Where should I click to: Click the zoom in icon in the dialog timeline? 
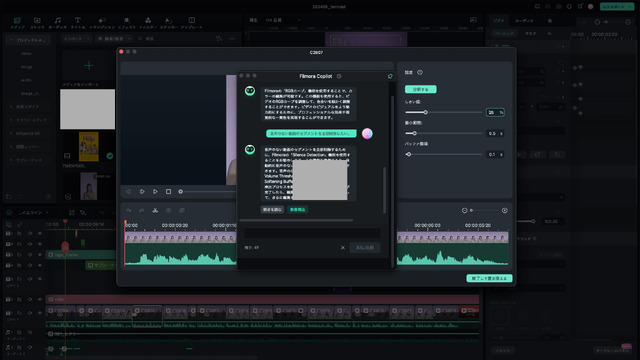pos(504,211)
